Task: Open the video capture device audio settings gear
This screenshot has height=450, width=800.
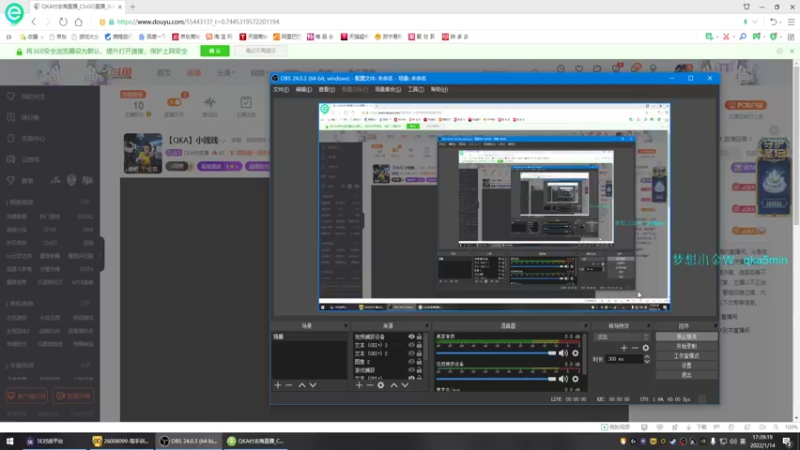Action: [576, 379]
